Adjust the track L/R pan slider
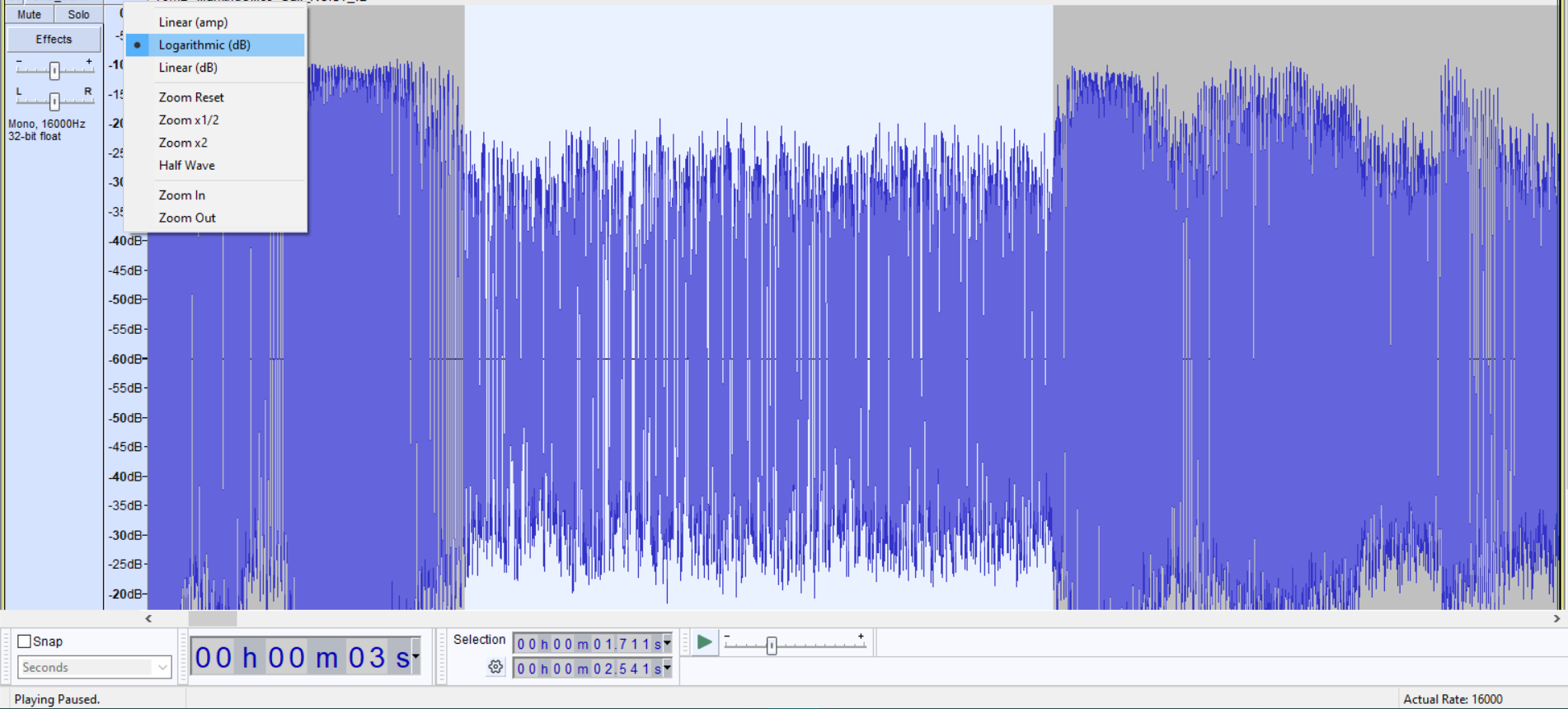This screenshot has height=709, width=1568. coord(54,101)
